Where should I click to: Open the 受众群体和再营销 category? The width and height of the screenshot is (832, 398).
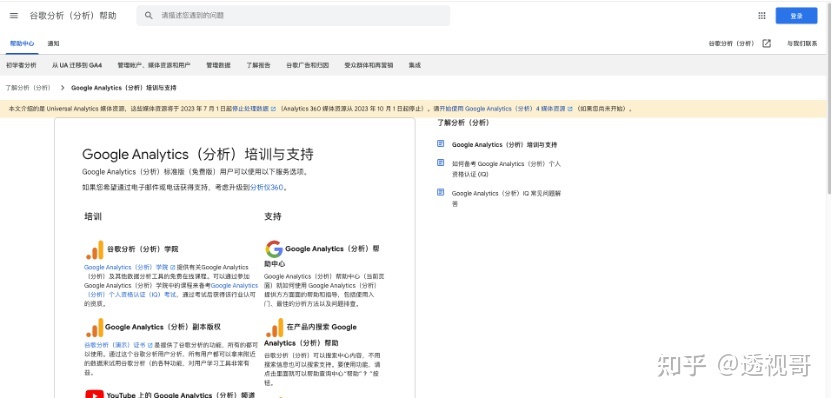369,65
